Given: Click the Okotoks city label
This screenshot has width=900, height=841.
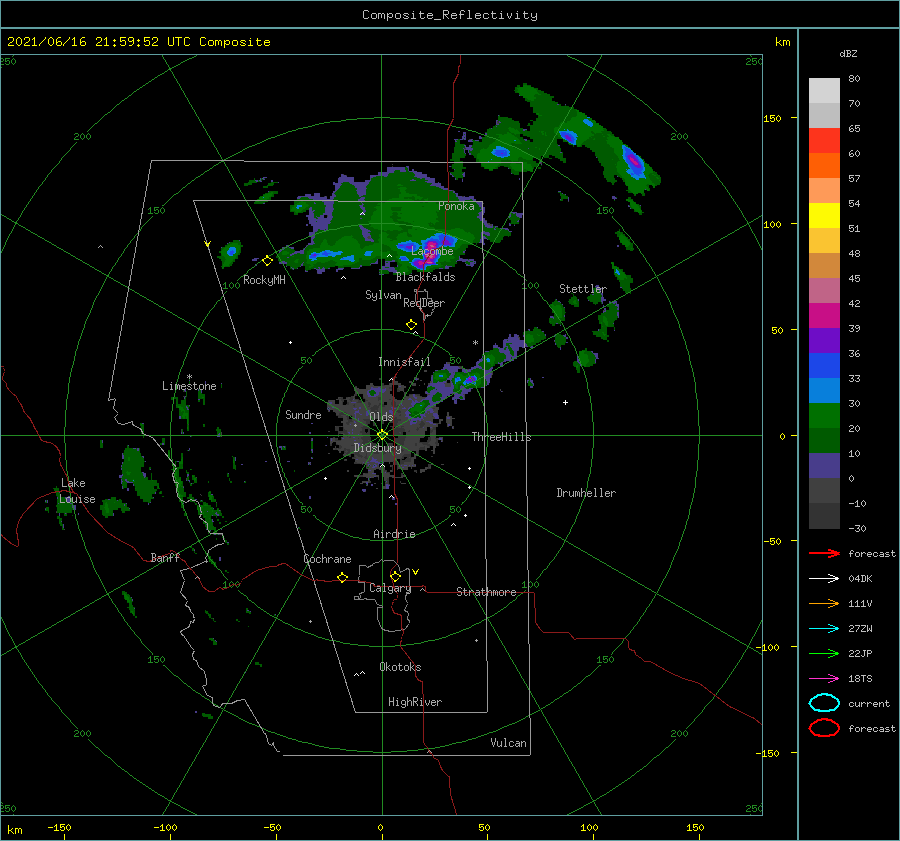Looking at the screenshot, I should click(x=400, y=667).
